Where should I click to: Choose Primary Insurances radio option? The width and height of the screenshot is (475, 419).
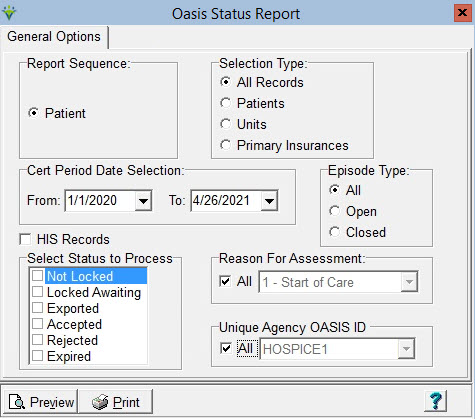226,145
